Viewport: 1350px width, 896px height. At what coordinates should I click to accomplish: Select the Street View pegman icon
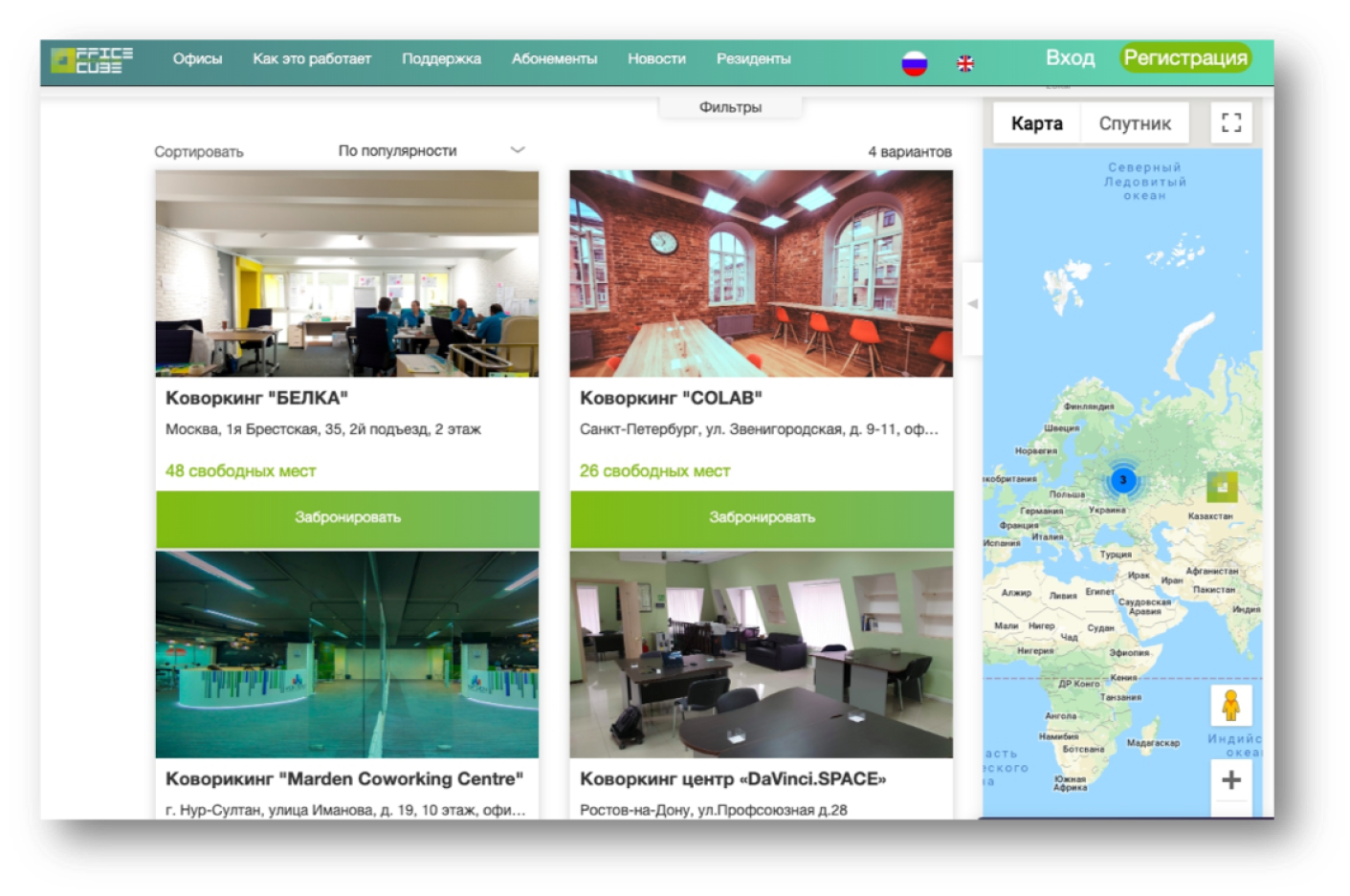coord(1230,706)
